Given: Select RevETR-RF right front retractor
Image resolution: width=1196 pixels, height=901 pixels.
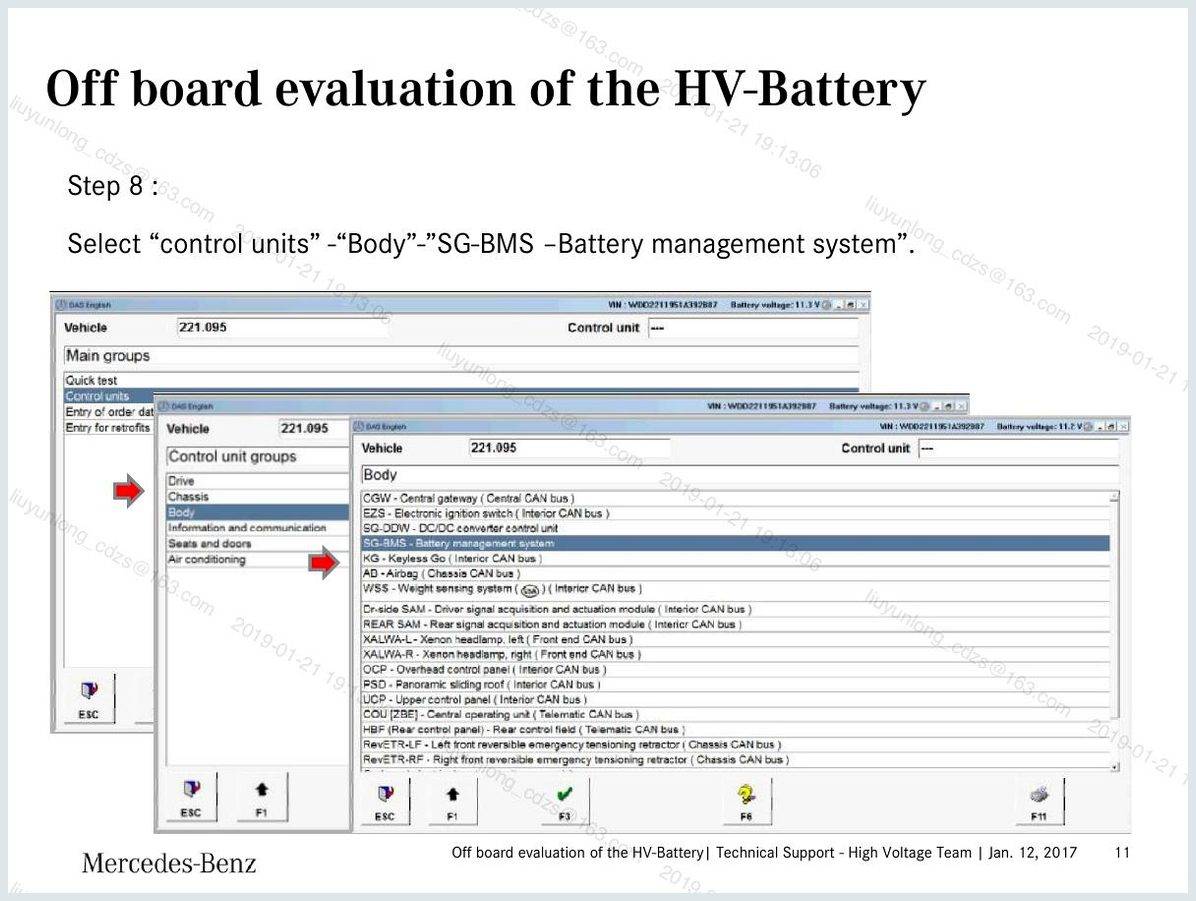Looking at the screenshot, I should point(735,760).
